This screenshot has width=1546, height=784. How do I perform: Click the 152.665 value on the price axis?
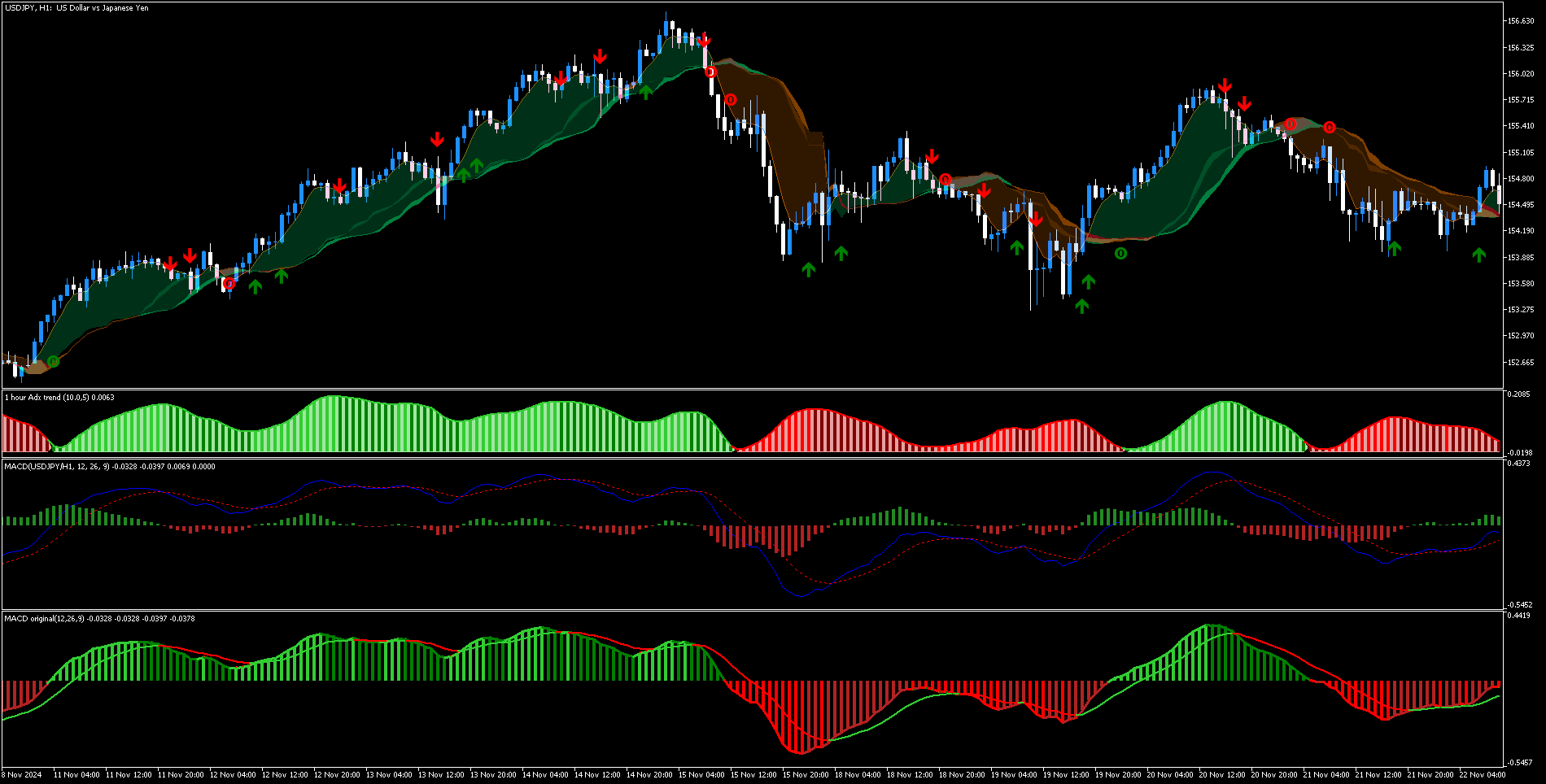tap(1520, 363)
